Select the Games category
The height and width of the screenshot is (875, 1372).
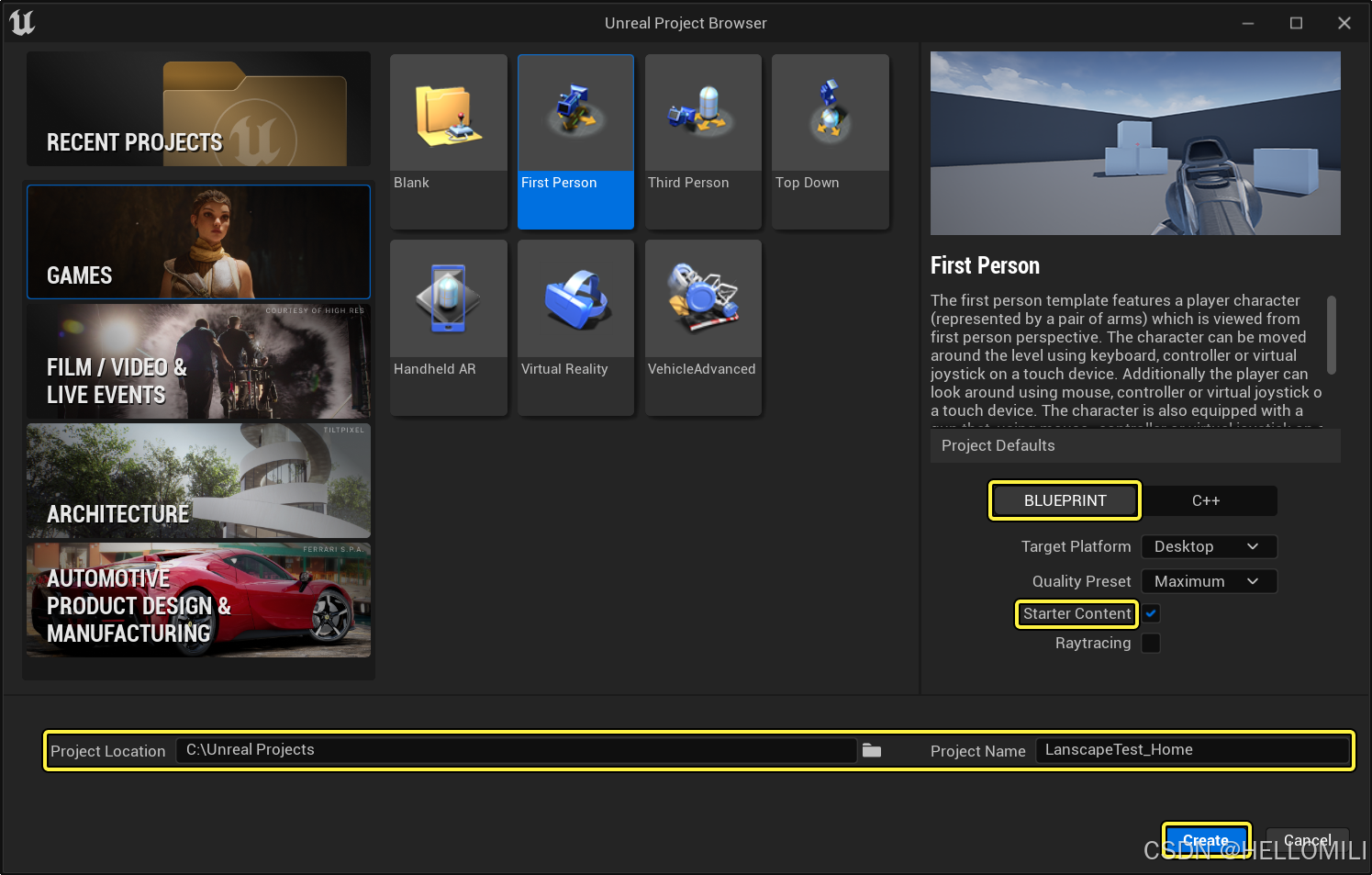(x=198, y=242)
